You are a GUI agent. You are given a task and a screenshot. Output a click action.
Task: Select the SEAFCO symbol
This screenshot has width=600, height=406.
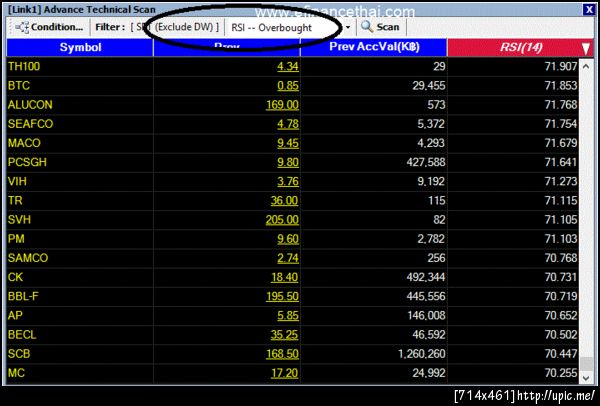point(30,124)
